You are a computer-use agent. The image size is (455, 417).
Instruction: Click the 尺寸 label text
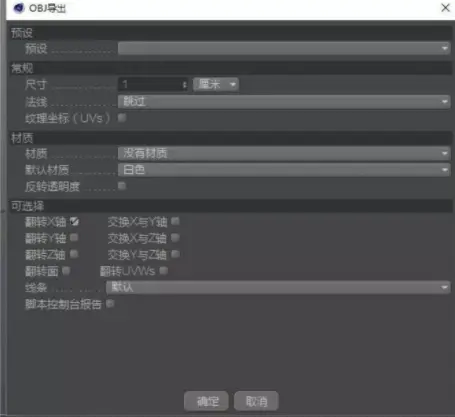click(35, 84)
